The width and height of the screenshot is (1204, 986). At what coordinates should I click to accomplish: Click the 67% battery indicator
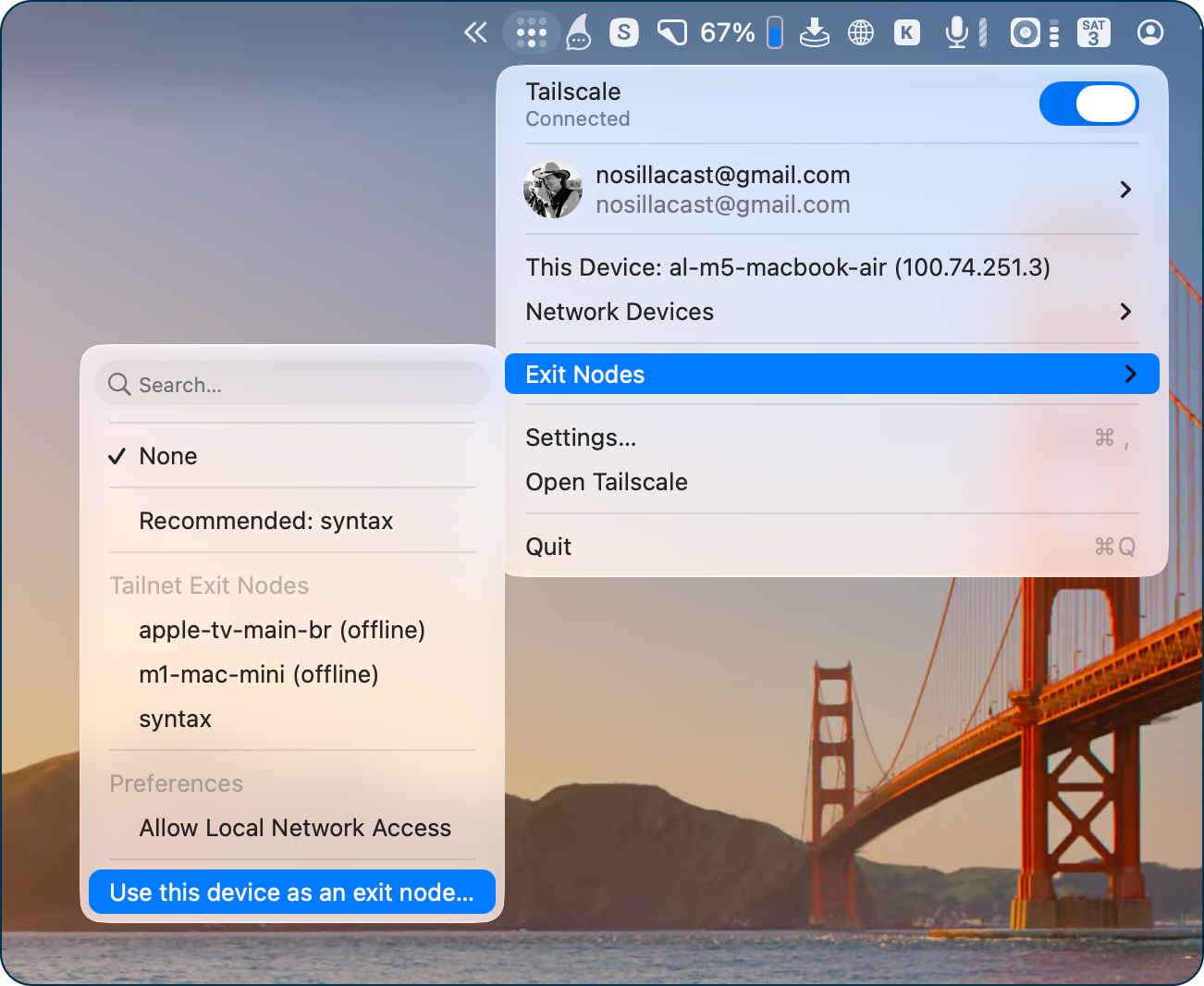click(x=741, y=33)
